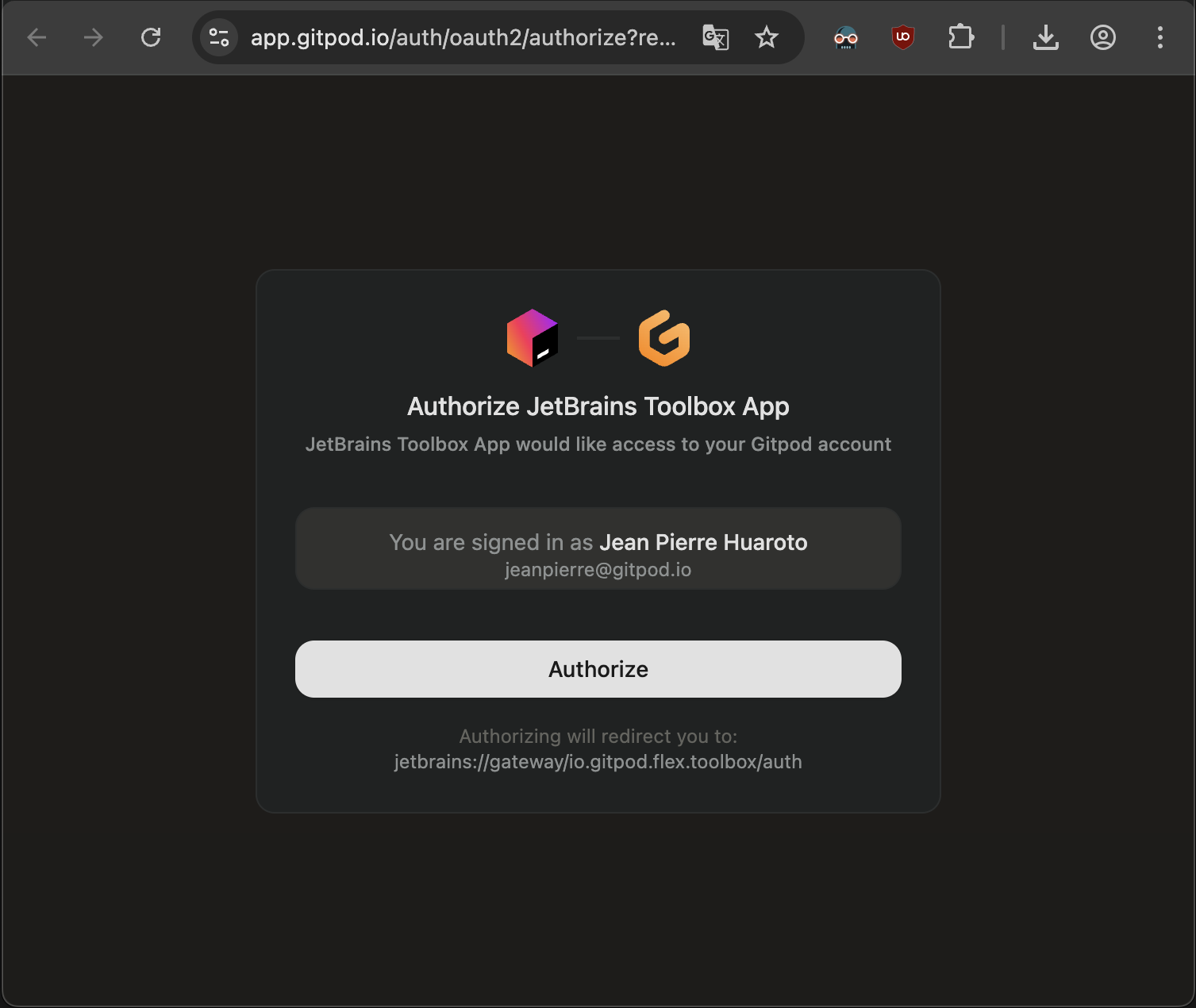Reload the Gitpod authorization page
This screenshot has height=1008, width=1196.
151,37
